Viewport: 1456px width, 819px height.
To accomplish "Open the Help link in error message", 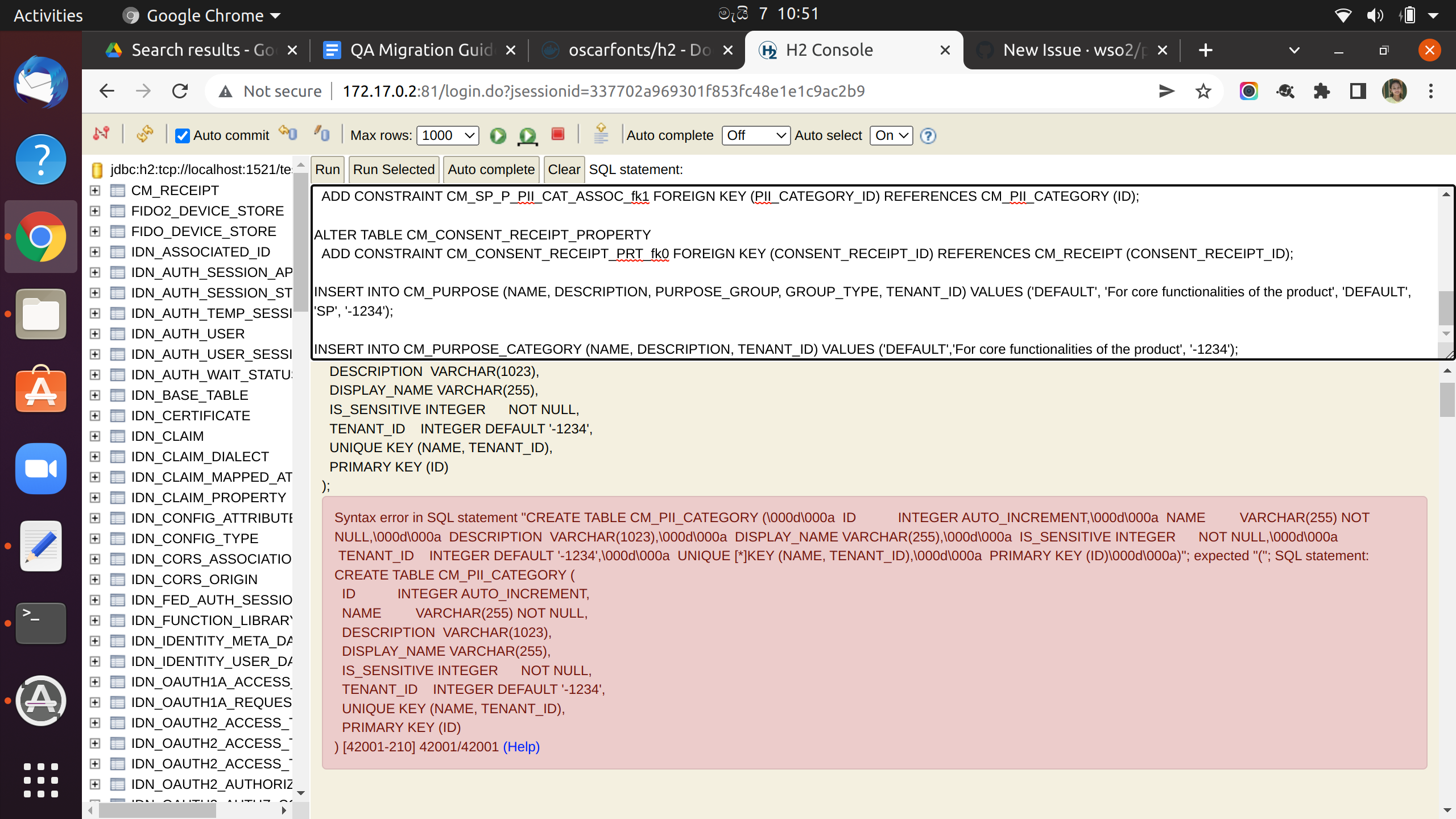I will click(x=521, y=747).
